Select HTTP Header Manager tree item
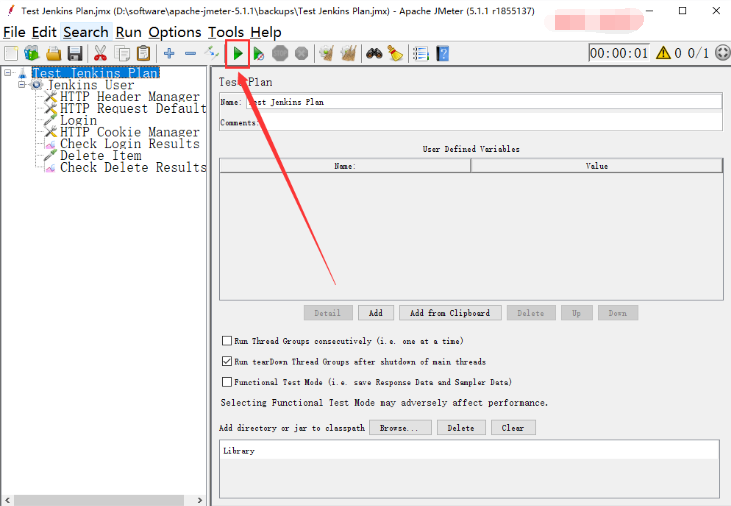 pos(130,97)
